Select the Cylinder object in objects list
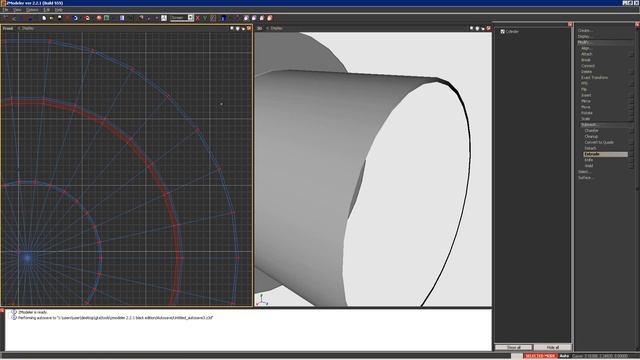 512,31
